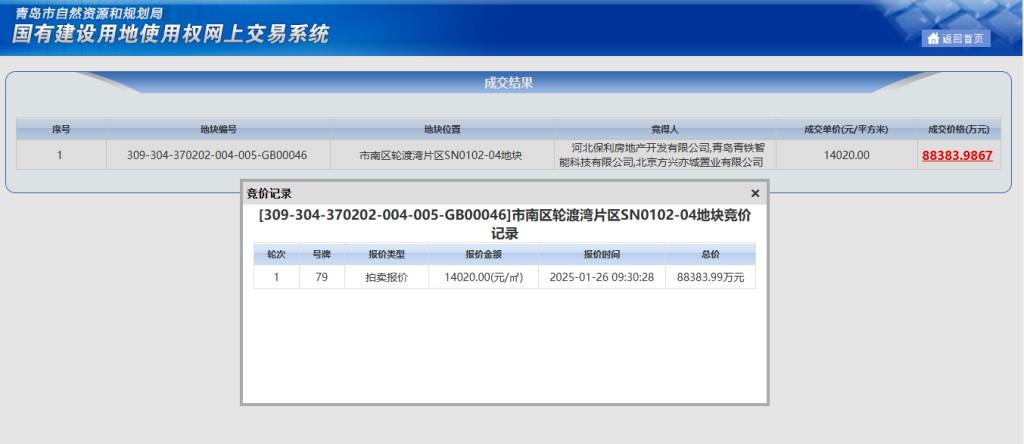Click the bidding record dialog heading
Image resolution: width=1024 pixels, height=444 pixels.
coord(504,223)
